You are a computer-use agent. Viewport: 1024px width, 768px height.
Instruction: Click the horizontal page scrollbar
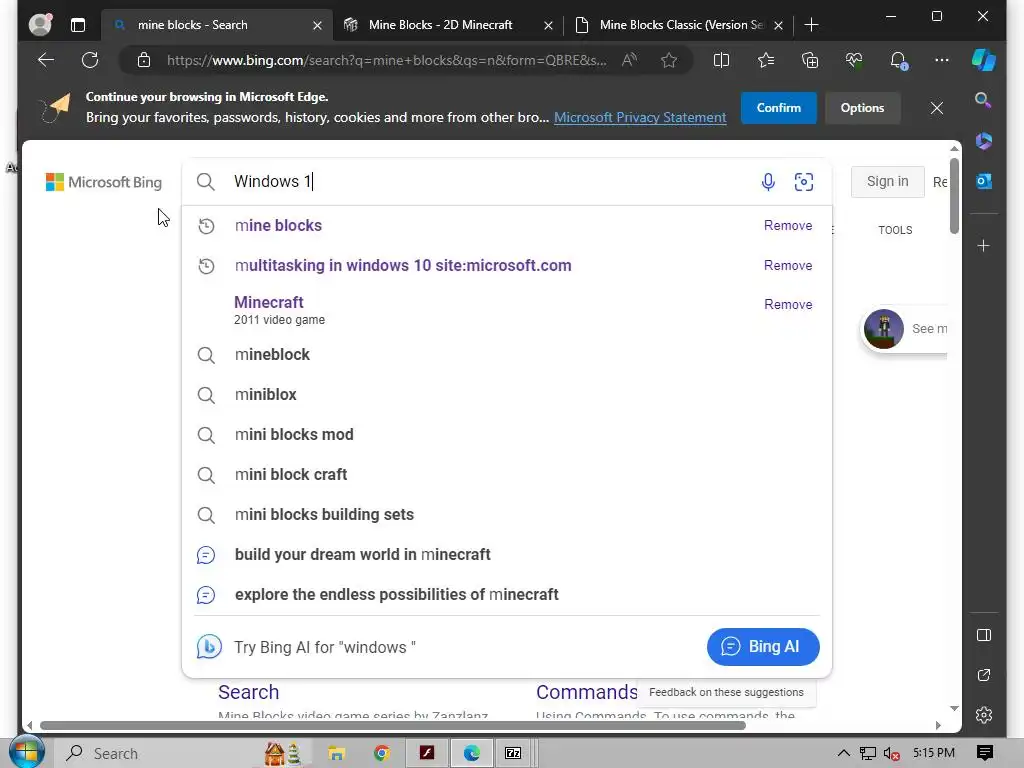(392, 726)
